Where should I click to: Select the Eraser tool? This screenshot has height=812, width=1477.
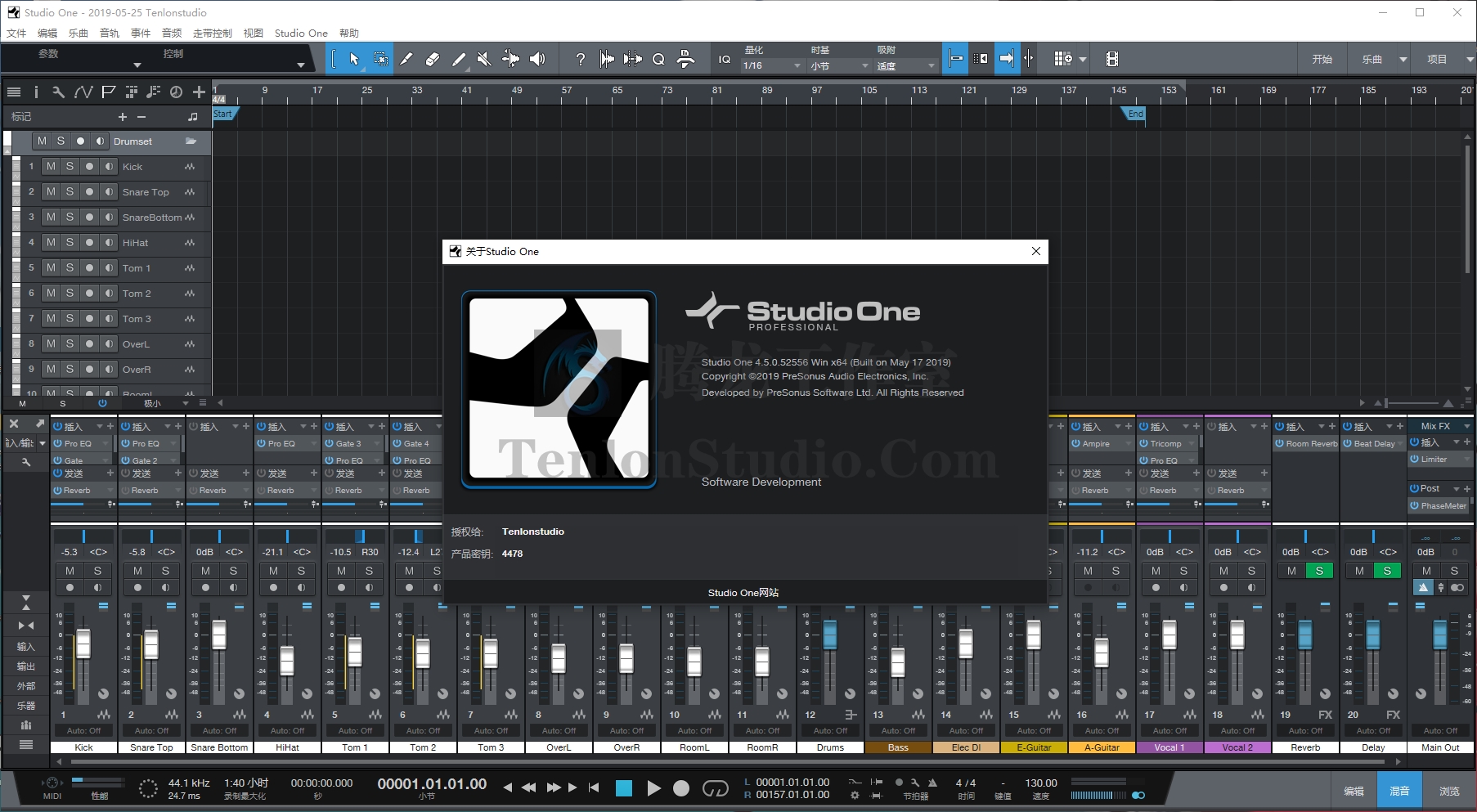pyautogui.click(x=433, y=59)
